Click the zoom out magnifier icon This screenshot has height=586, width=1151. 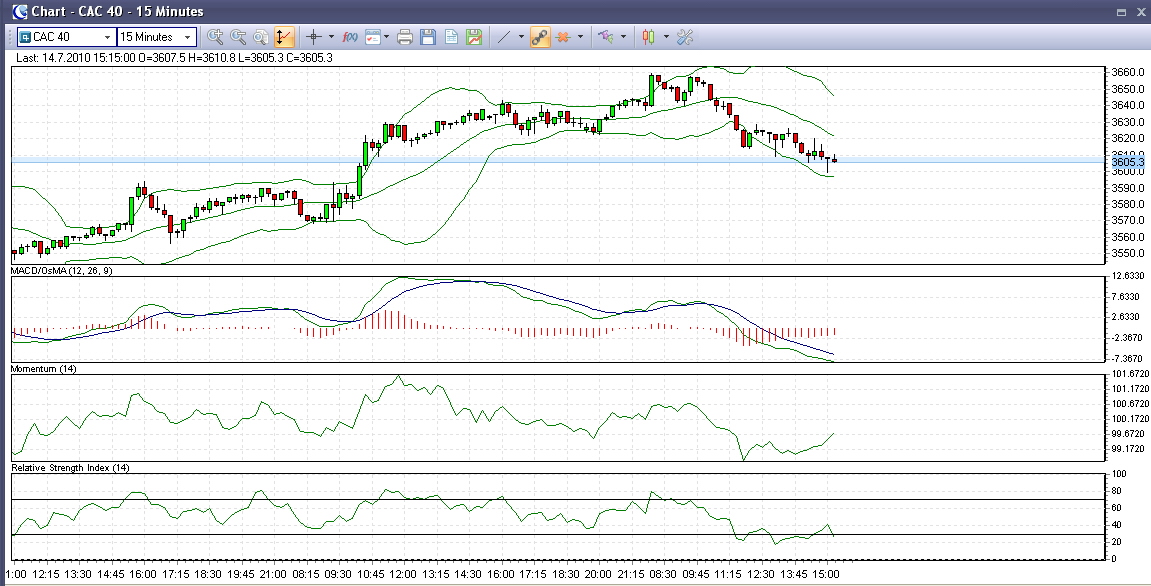[x=238, y=37]
